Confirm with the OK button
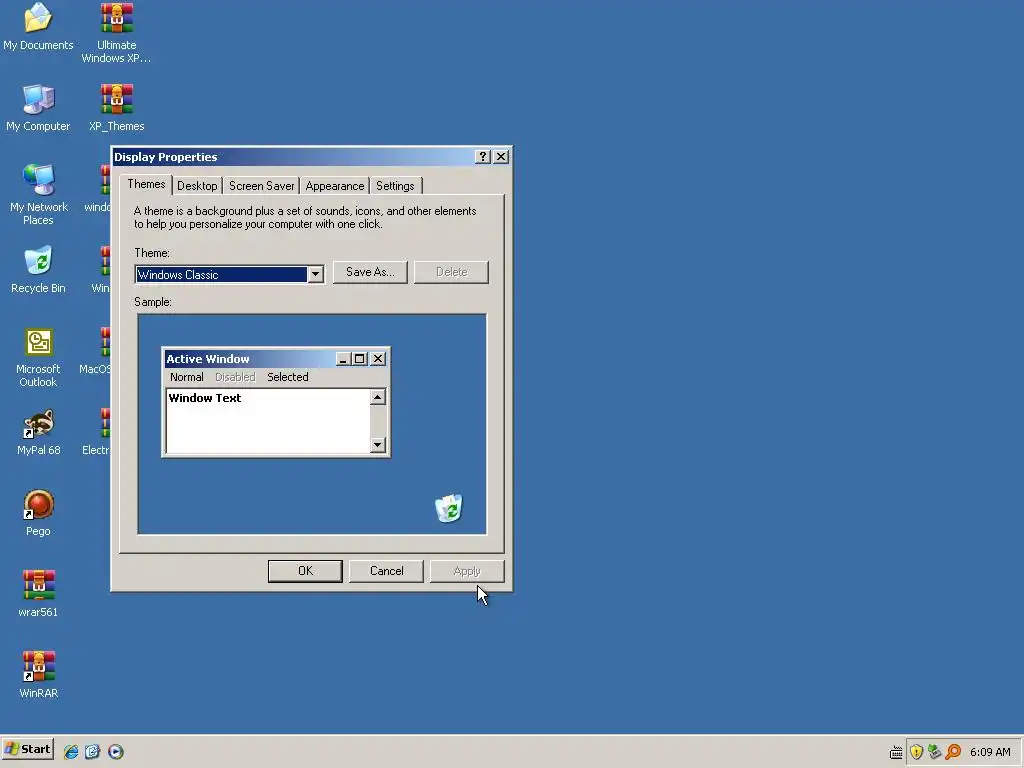The image size is (1024, 768). click(305, 571)
